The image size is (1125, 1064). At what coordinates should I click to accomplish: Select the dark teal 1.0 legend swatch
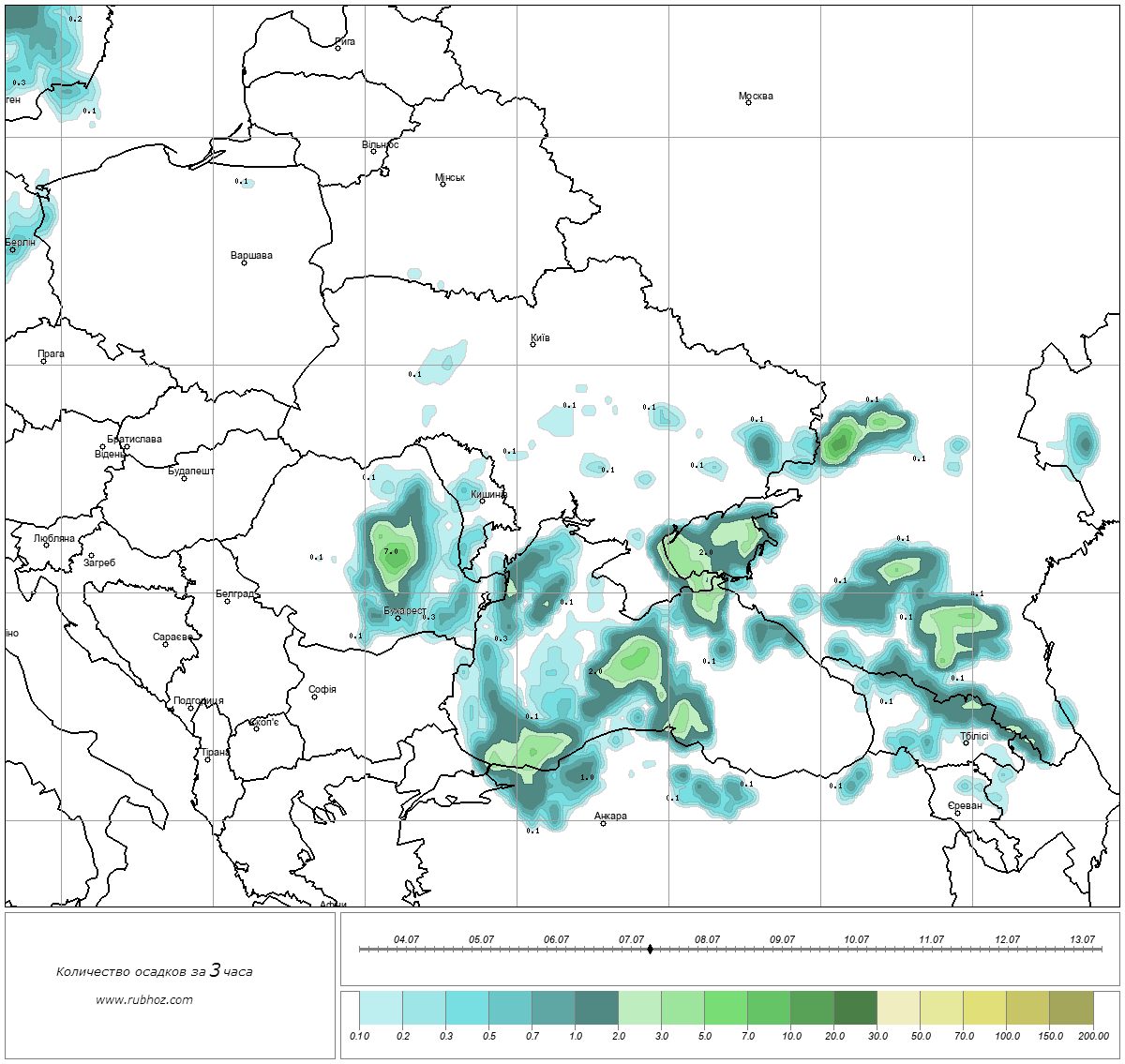[596, 1010]
